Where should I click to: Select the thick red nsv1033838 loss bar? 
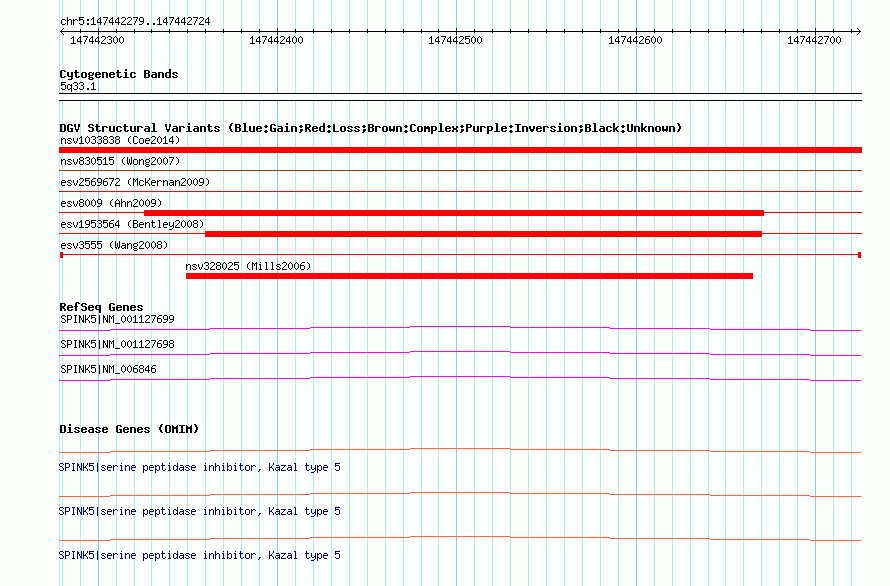[460, 150]
